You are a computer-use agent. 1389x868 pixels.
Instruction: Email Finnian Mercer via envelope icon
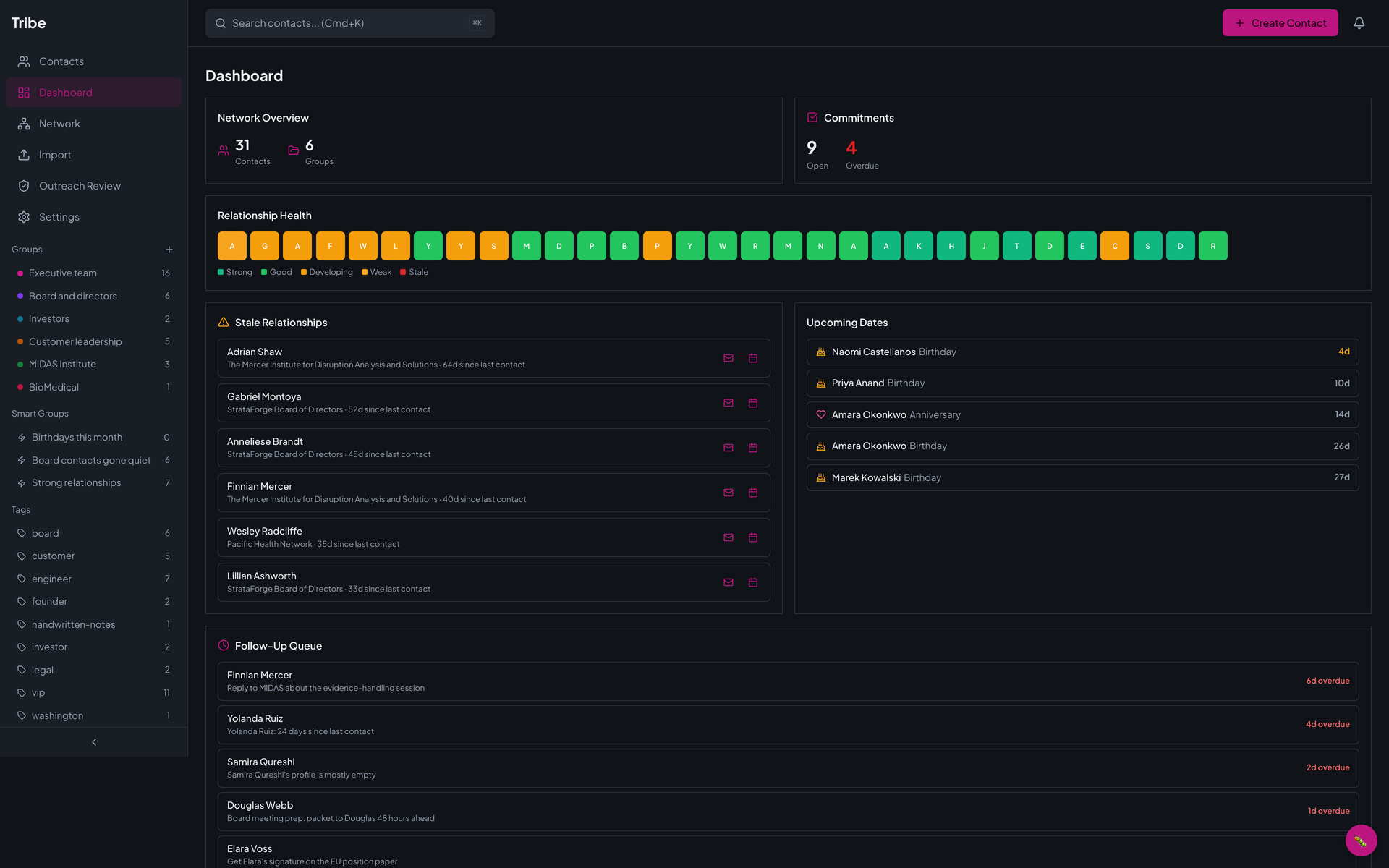tap(729, 493)
